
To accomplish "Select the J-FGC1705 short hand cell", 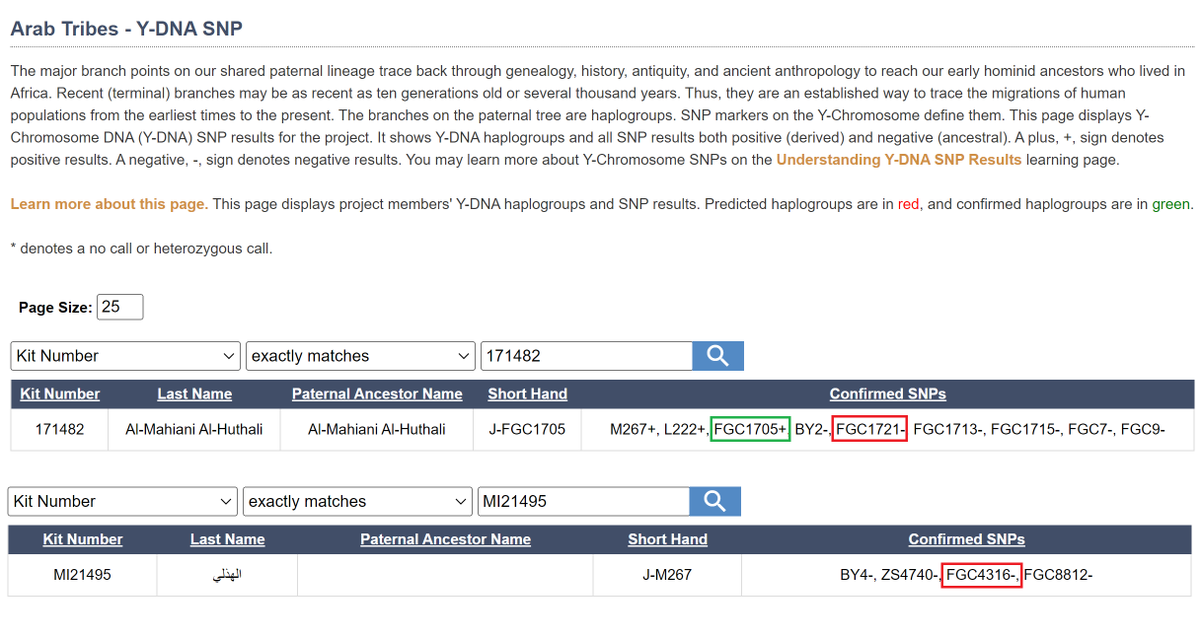I will [527, 430].
